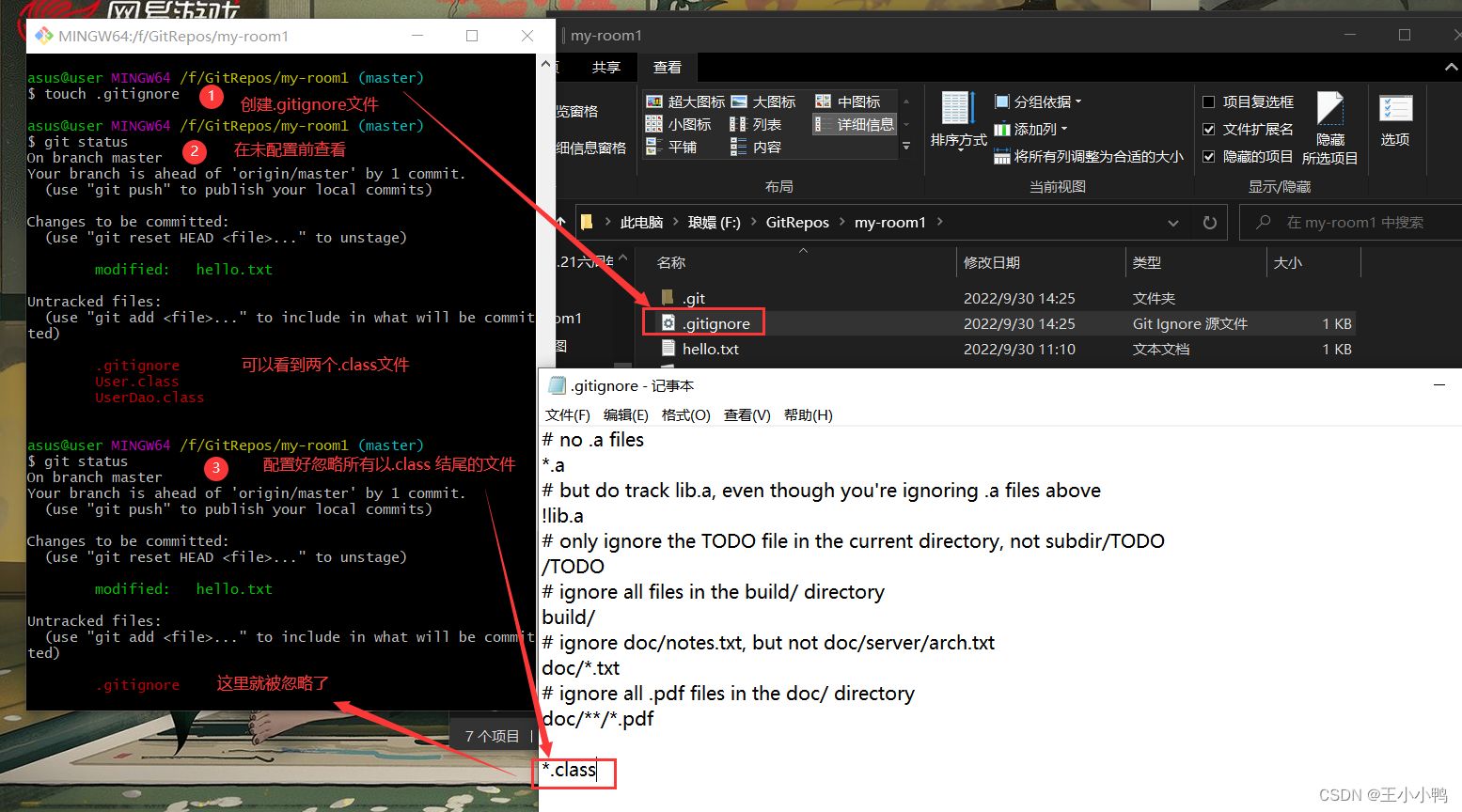Open the 格式(O) menu in Notepad
1462x812 pixels.
[685, 414]
